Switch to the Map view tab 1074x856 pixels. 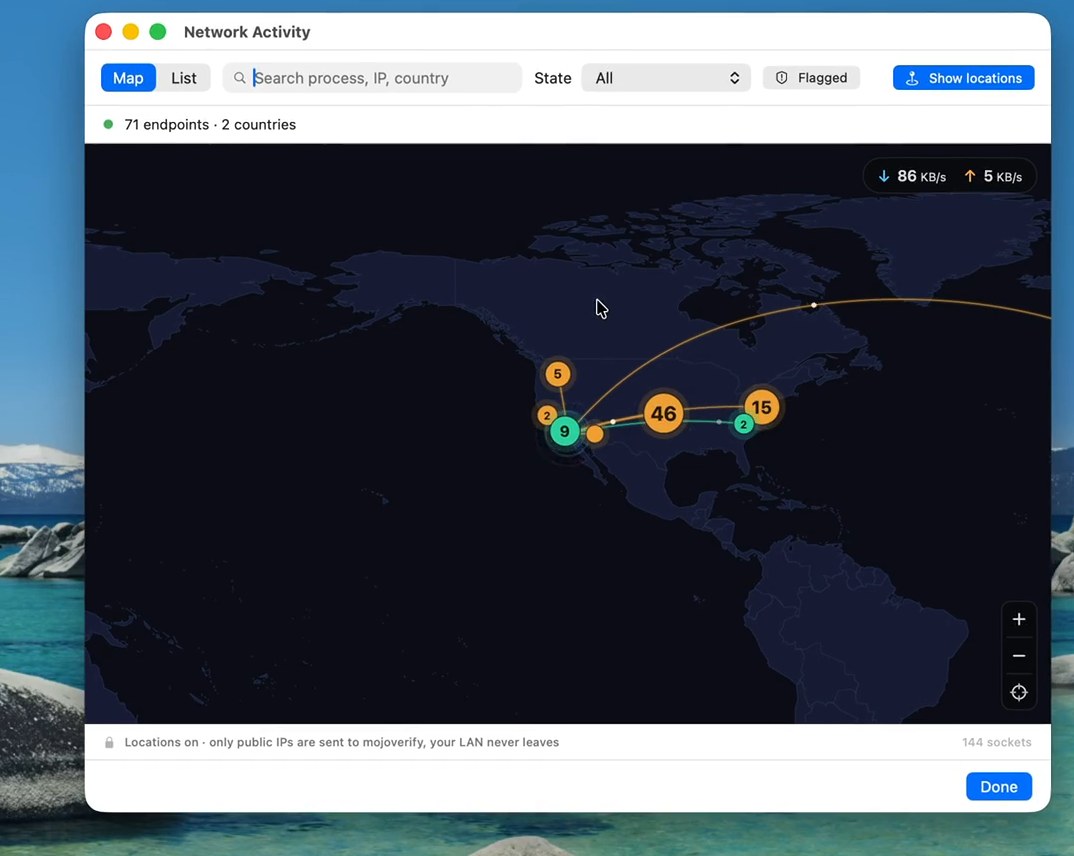(128, 78)
